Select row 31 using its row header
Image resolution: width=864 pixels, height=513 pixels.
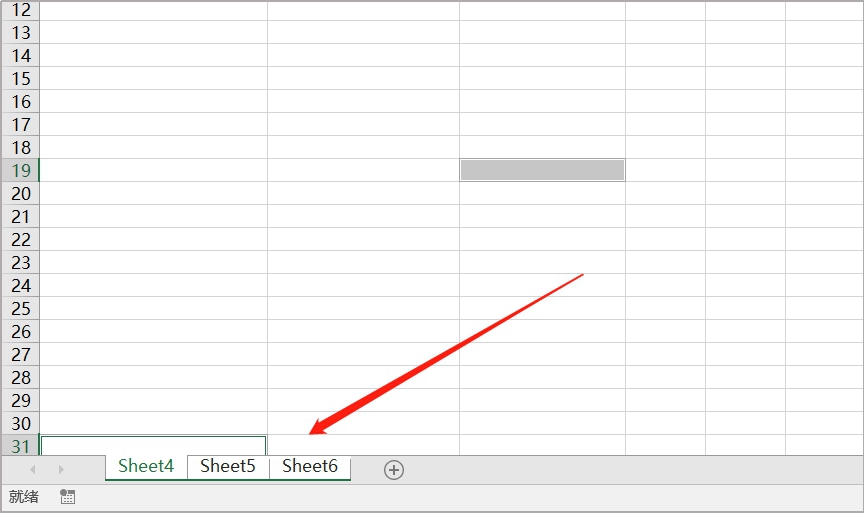pos(20,445)
